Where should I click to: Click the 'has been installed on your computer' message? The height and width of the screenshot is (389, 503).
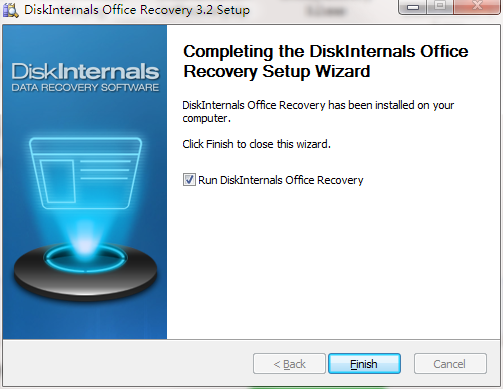pyautogui.click(x=318, y=111)
